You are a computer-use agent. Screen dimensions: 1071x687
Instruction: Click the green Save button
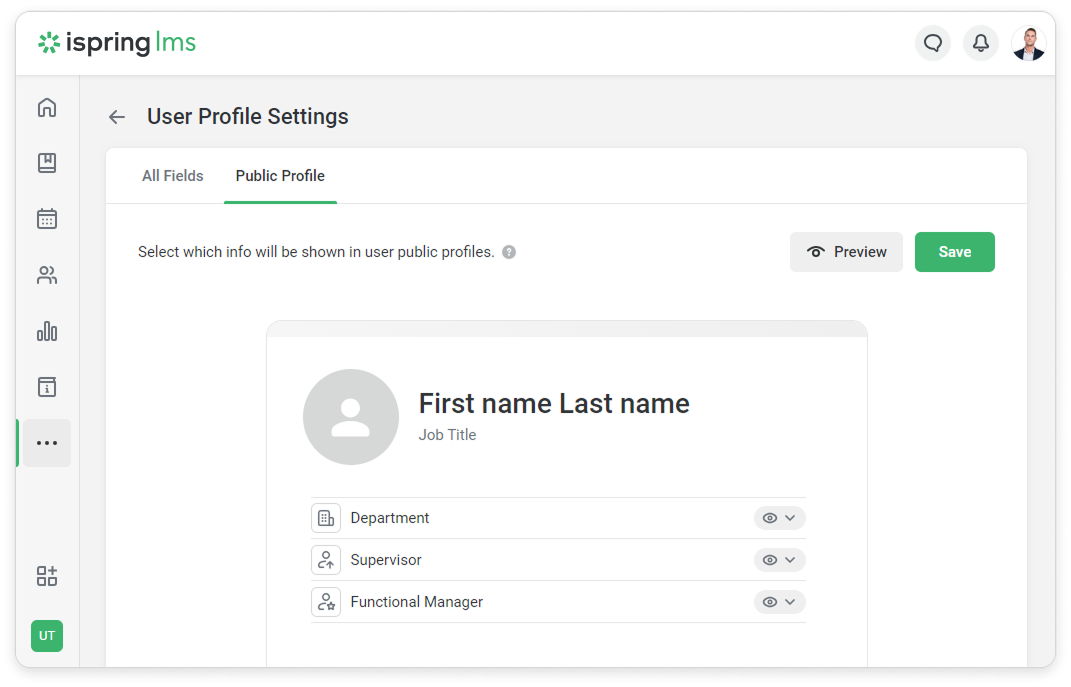pos(954,252)
